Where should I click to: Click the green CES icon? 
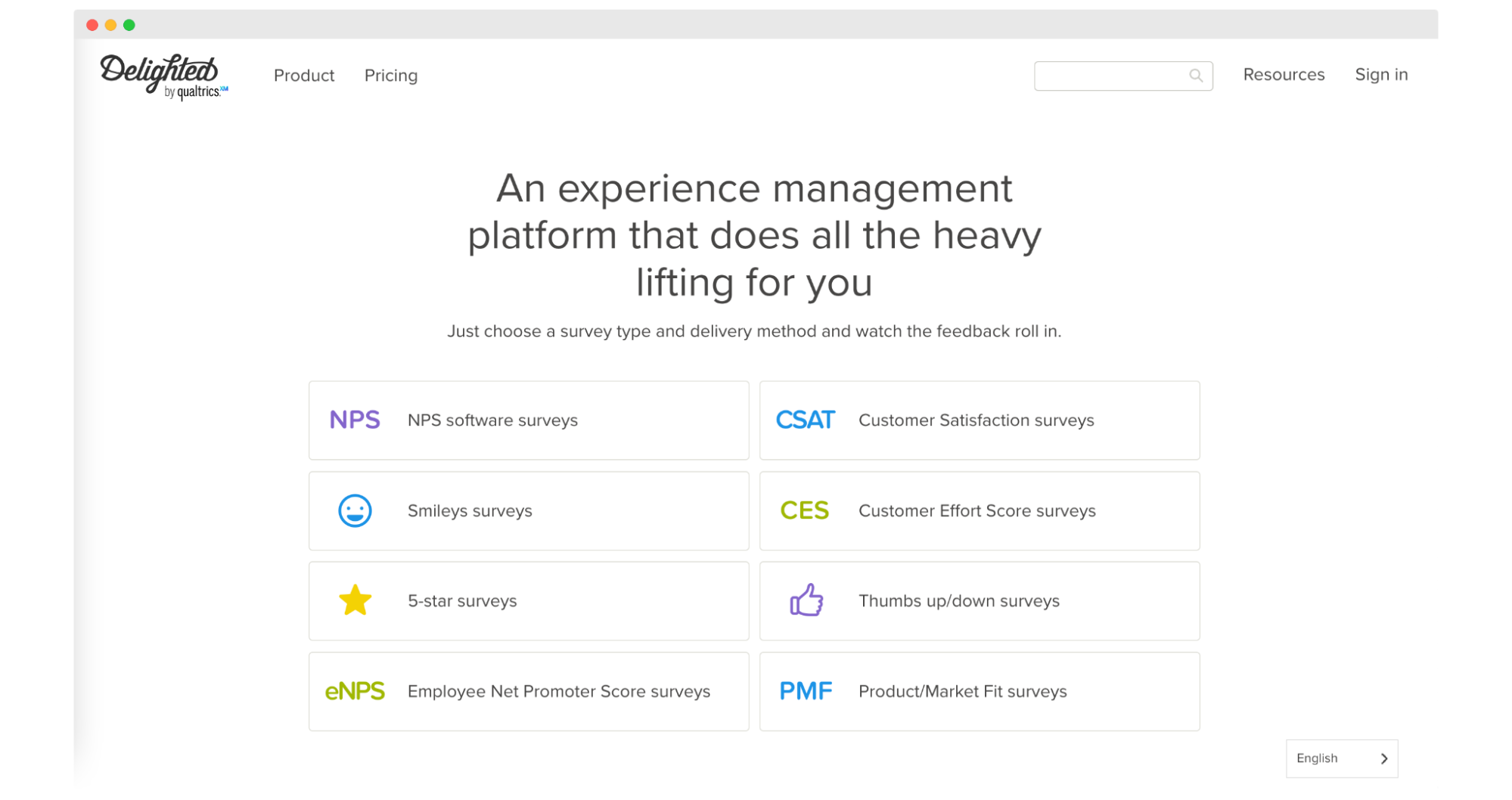pyautogui.click(x=805, y=510)
